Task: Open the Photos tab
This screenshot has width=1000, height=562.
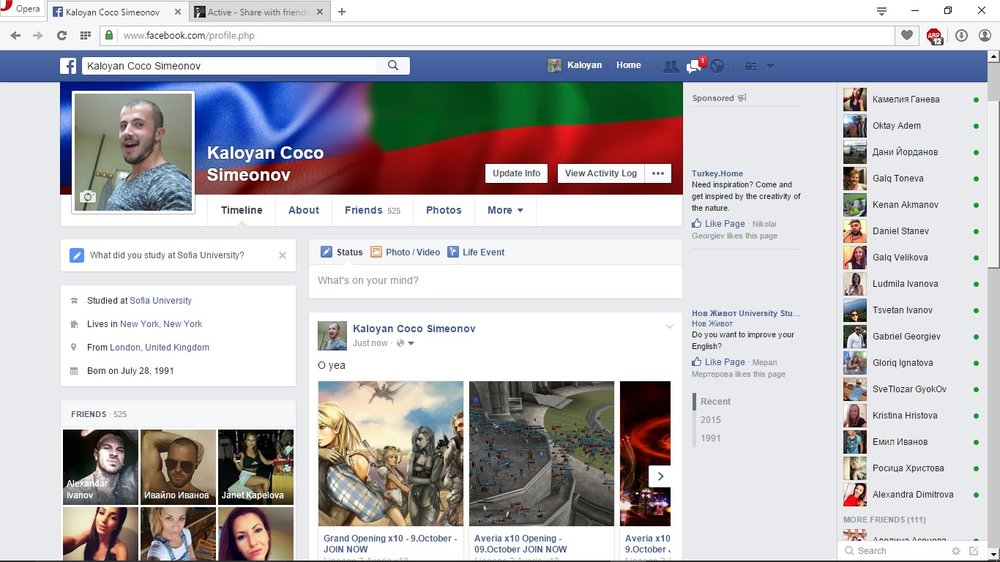Action: pyautogui.click(x=443, y=211)
